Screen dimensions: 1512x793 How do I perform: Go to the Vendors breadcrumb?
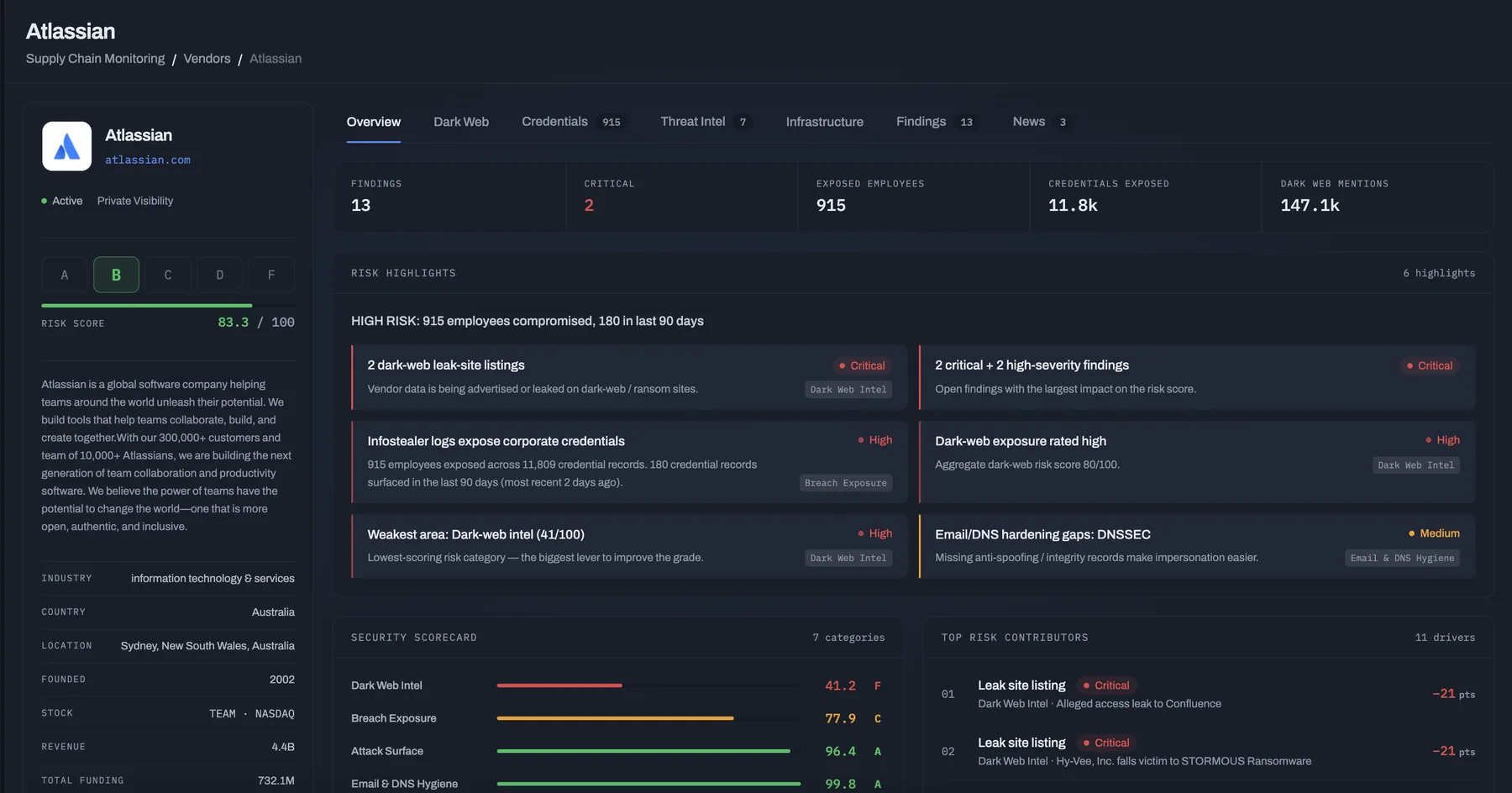click(x=207, y=59)
